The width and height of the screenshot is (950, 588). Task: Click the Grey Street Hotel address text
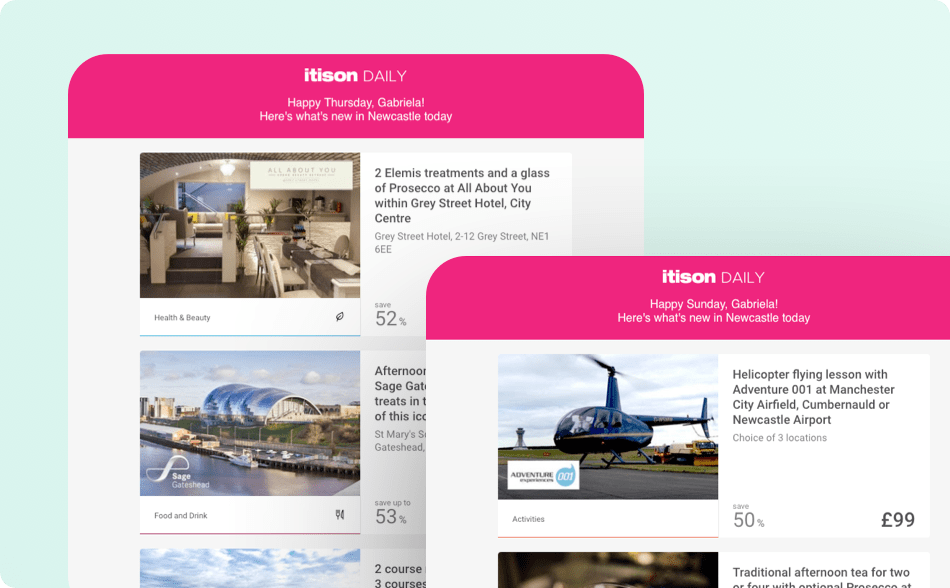coord(462,243)
